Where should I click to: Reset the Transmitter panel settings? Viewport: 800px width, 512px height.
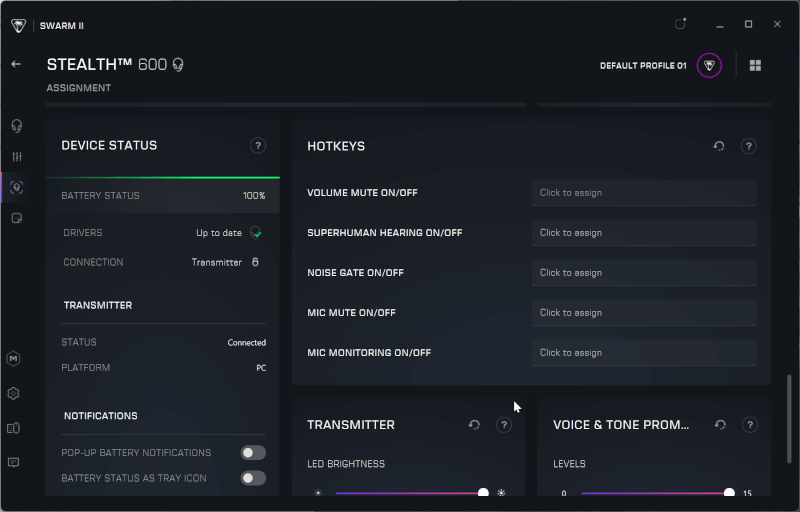[474, 425]
